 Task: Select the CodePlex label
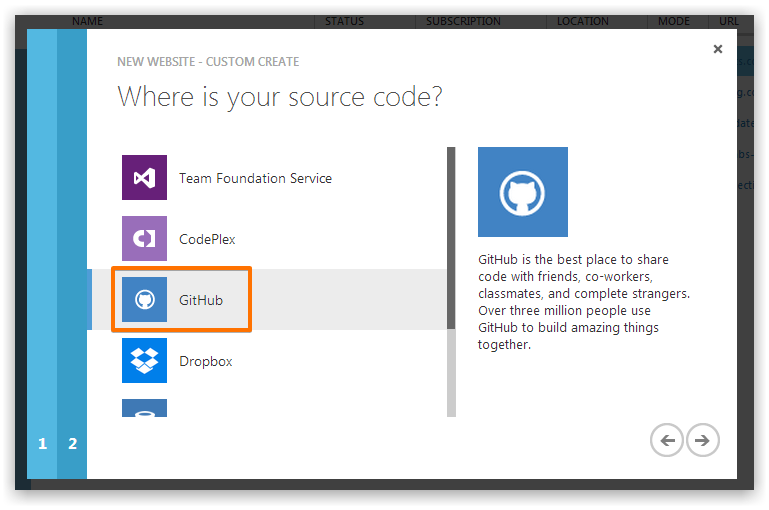coord(207,239)
